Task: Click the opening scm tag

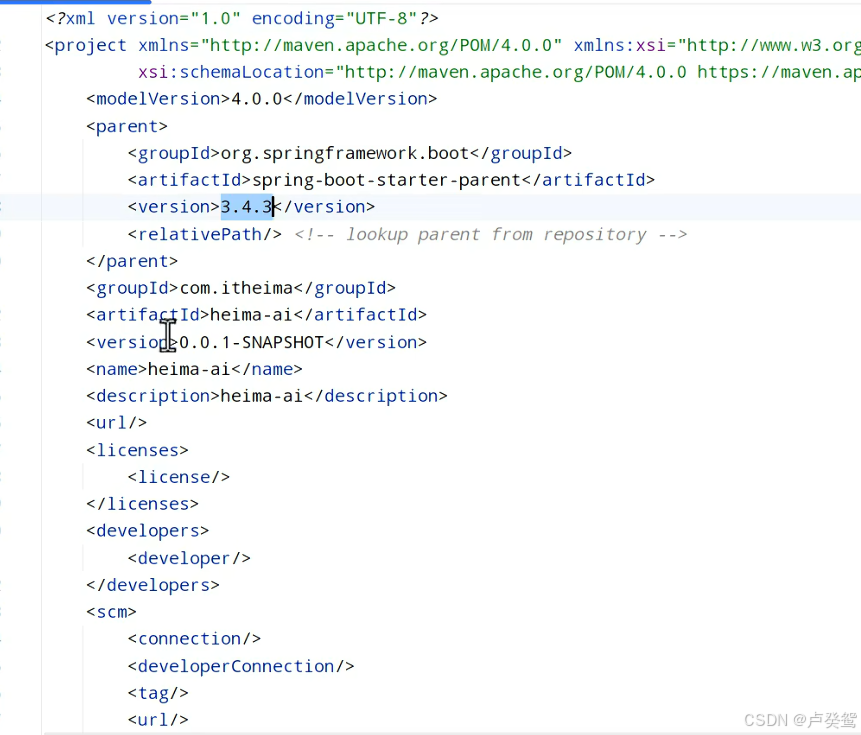Action: coord(111,612)
